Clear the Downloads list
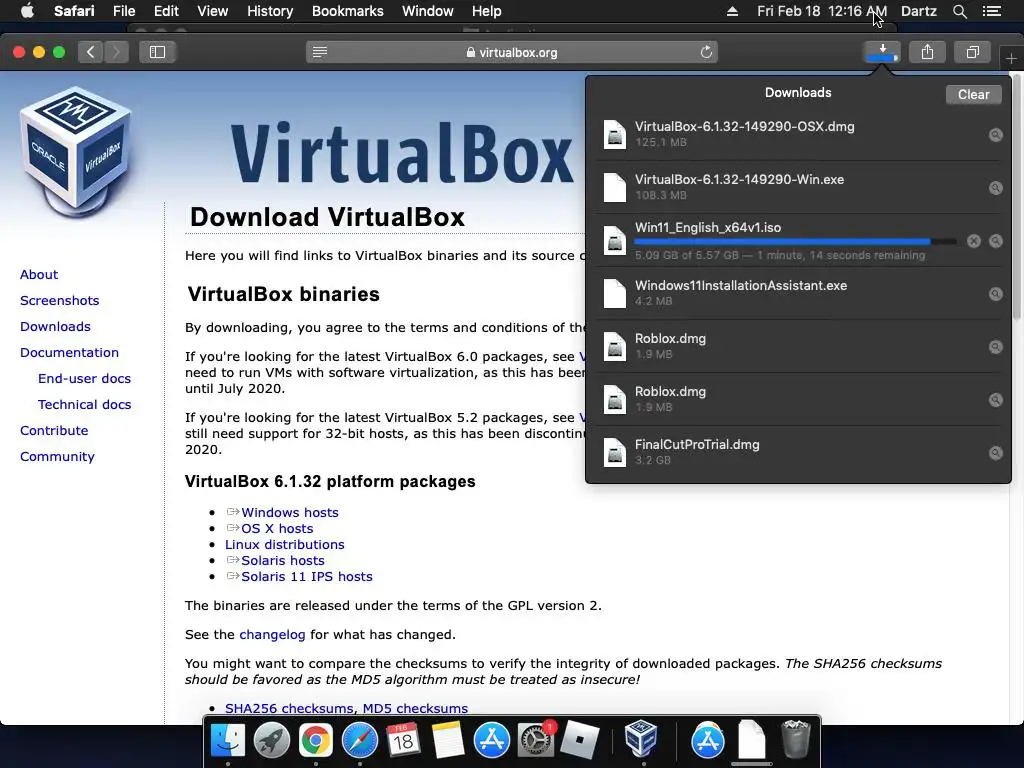 pyautogui.click(x=973, y=95)
